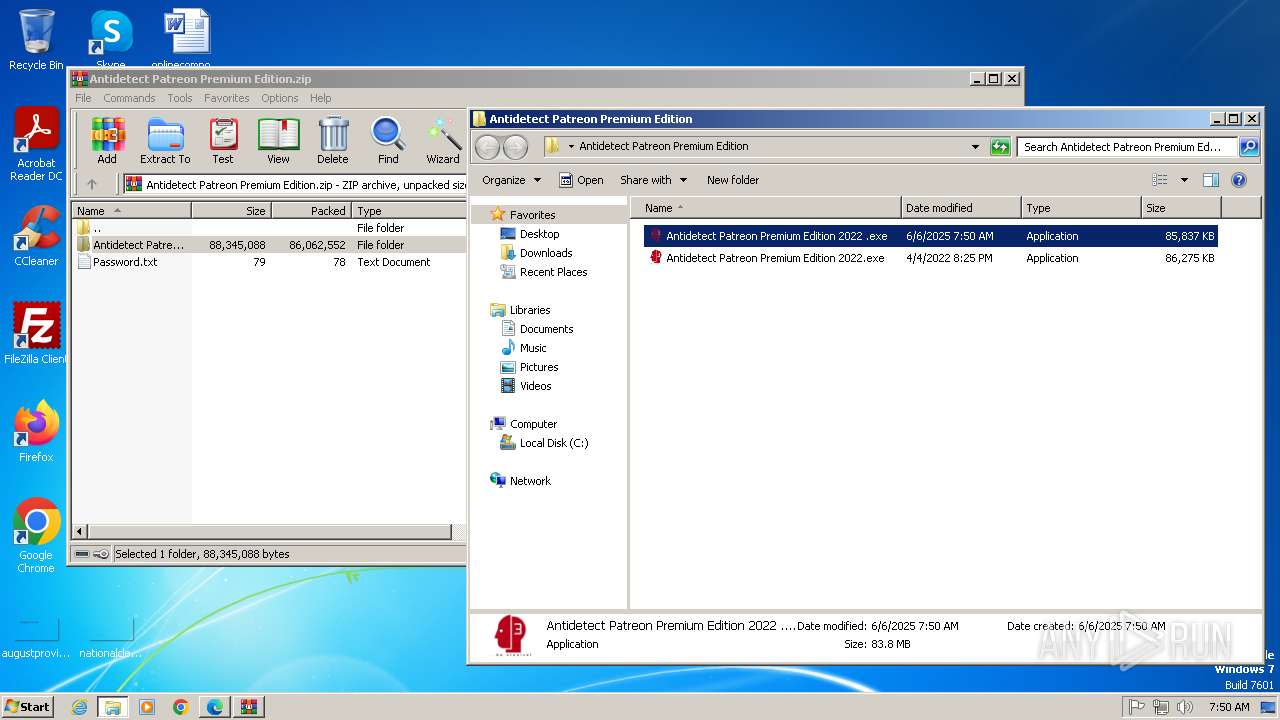Open CCleaner desktop shortcut
Screen dimensions: 1280x720
click(36, 236)
